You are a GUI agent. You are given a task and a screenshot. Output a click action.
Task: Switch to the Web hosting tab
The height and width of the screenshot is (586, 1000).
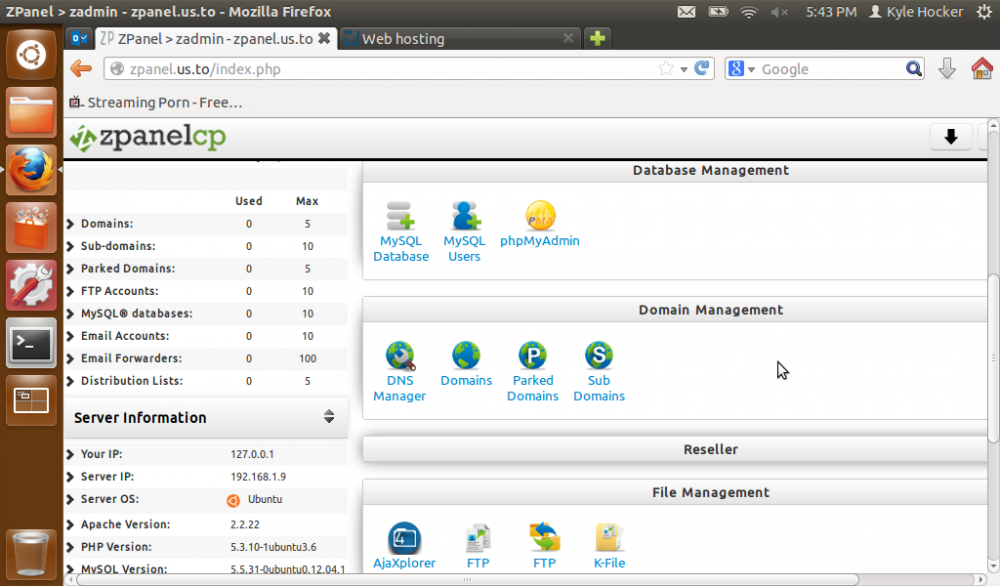point(455,39)
